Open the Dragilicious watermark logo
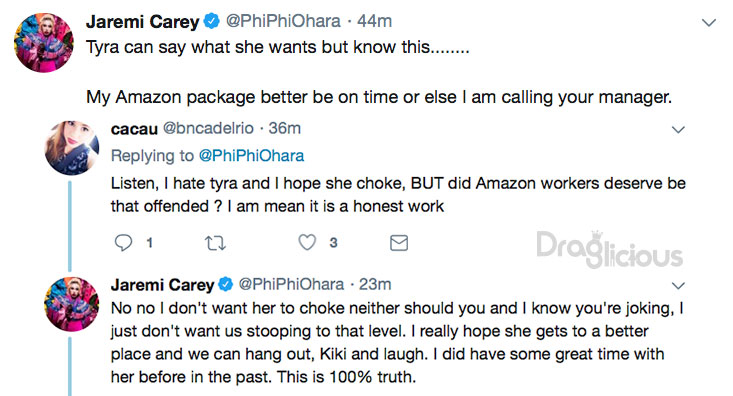 [609, 250]
